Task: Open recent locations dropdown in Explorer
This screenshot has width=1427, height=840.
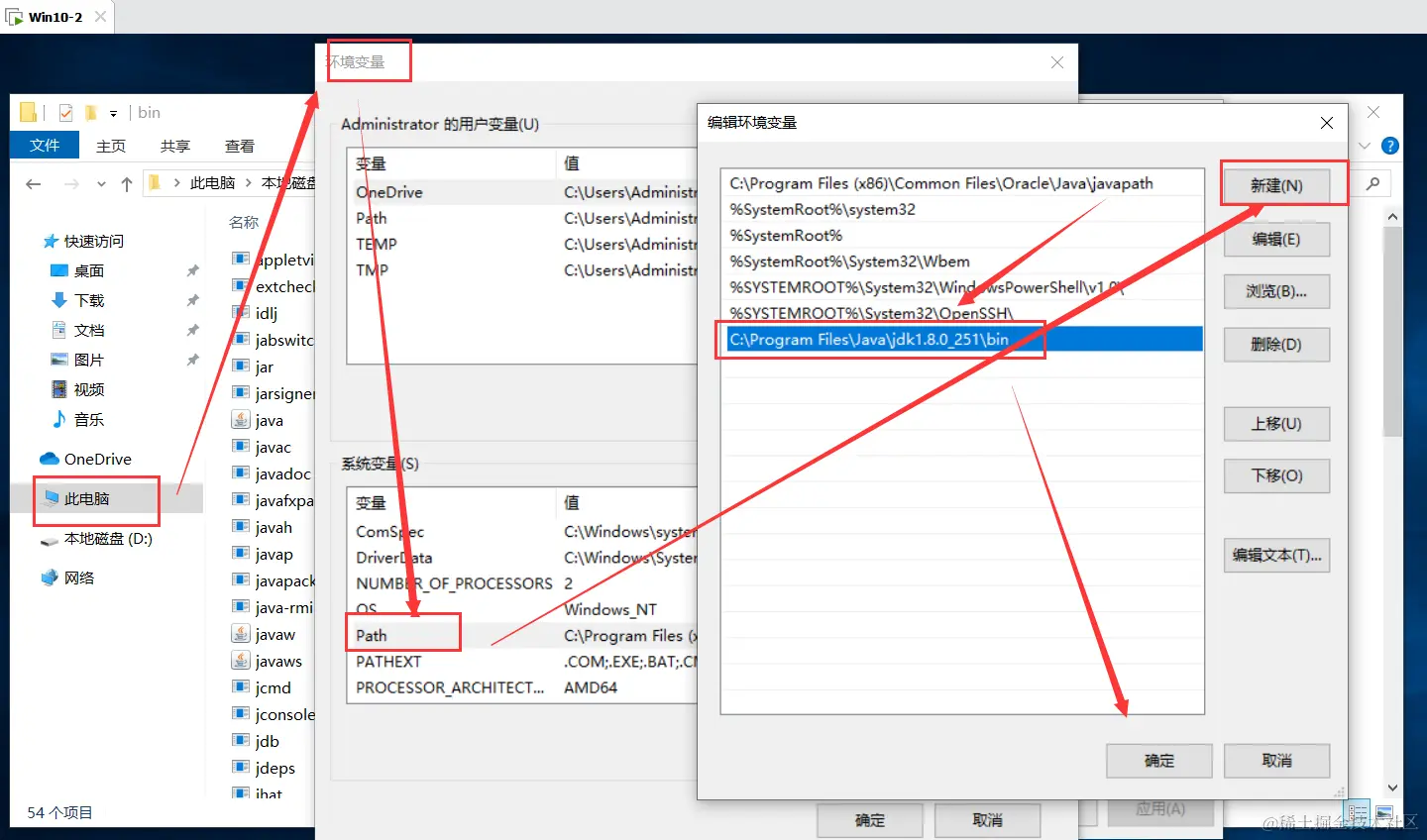Action: click(101, 184)
